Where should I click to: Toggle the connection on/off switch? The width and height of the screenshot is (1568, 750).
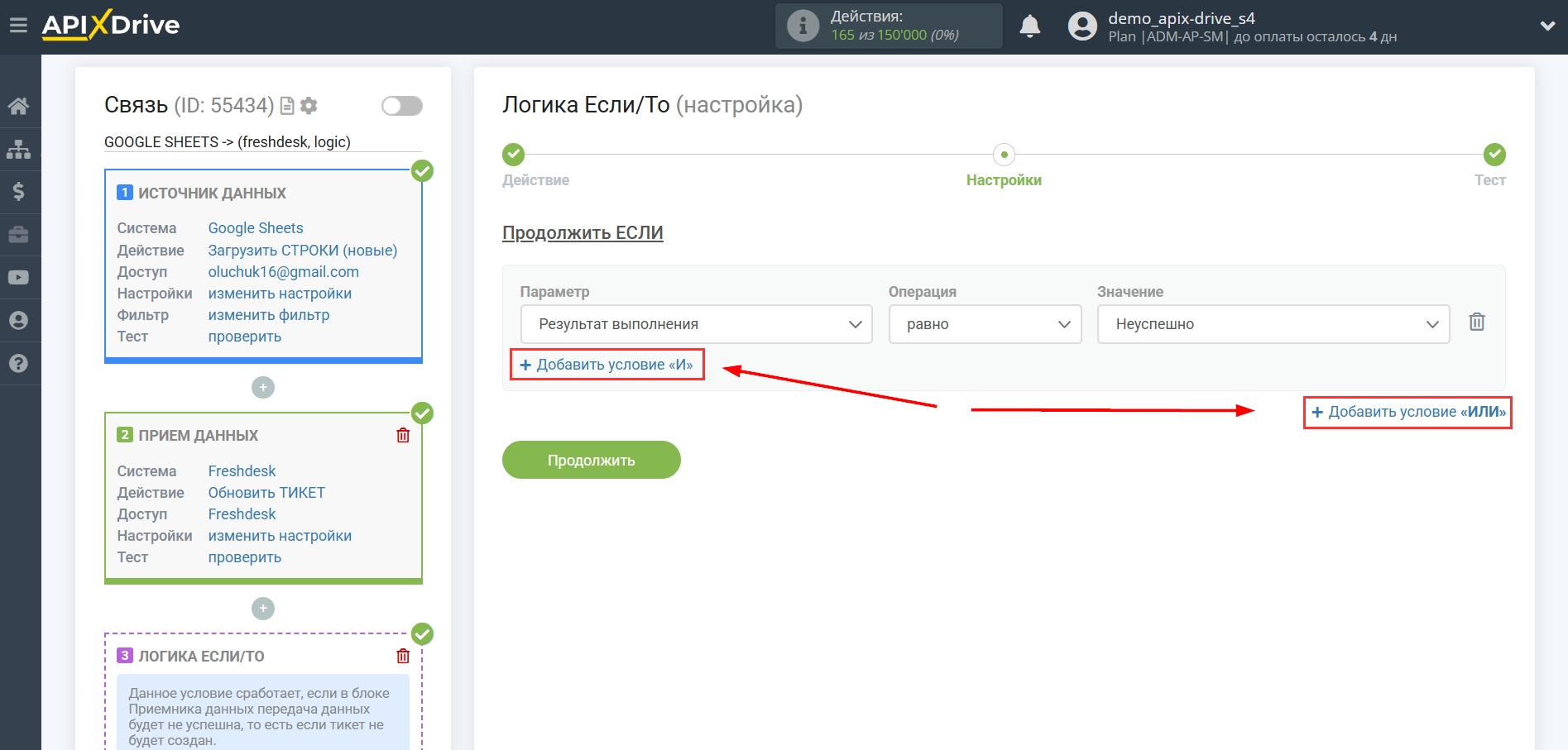pyautogui.click(x=402, y=106)
